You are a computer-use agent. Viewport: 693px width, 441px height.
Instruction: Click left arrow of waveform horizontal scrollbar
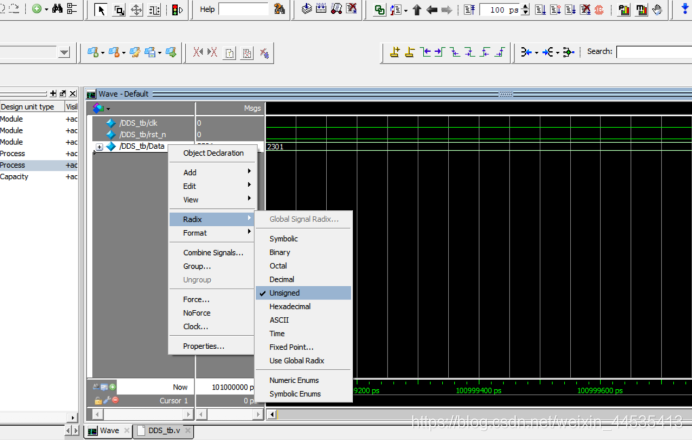pos(272,414)
